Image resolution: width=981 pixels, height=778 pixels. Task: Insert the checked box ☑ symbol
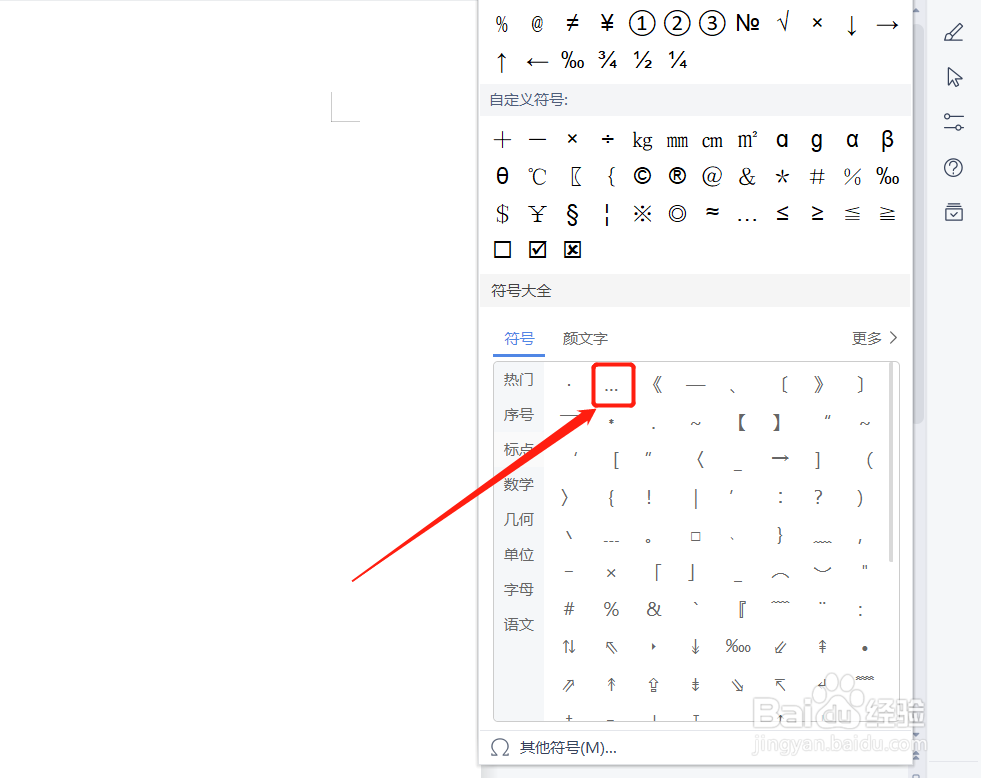point(537,250)
